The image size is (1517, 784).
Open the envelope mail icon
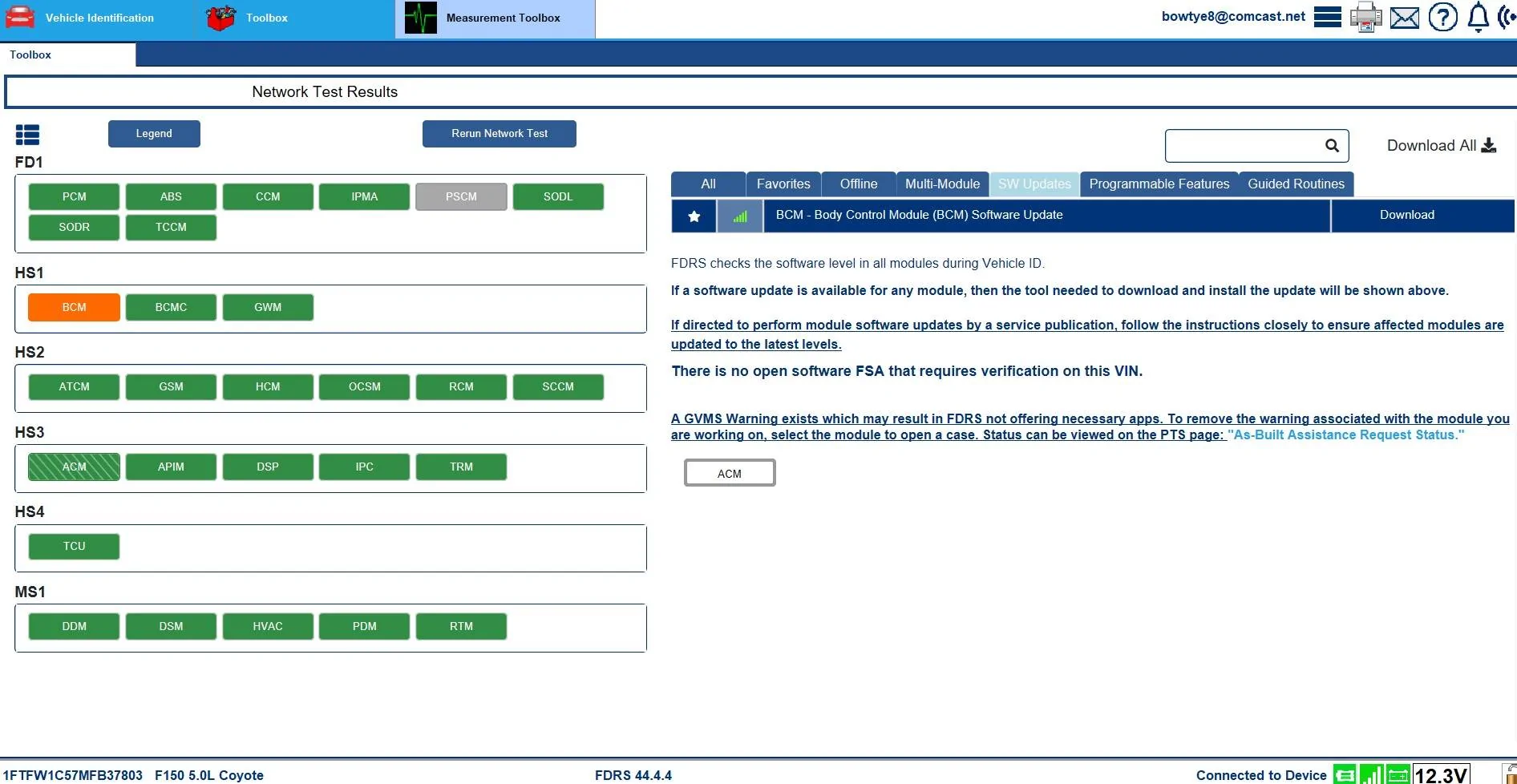[x=1404, y=17]
